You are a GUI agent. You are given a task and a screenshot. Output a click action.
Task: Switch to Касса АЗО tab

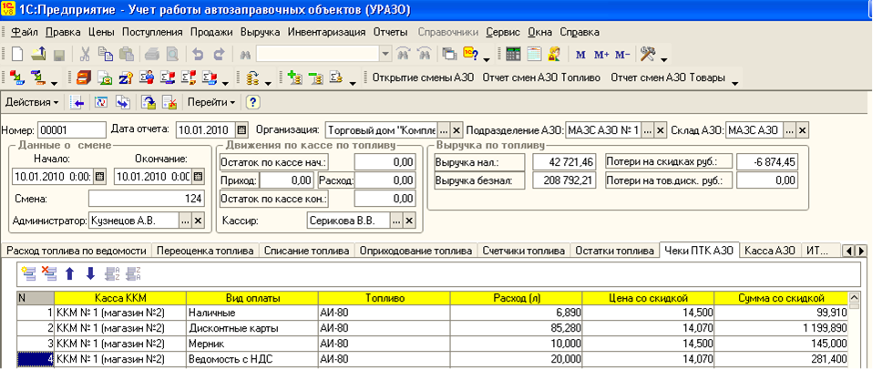[771, 250]
